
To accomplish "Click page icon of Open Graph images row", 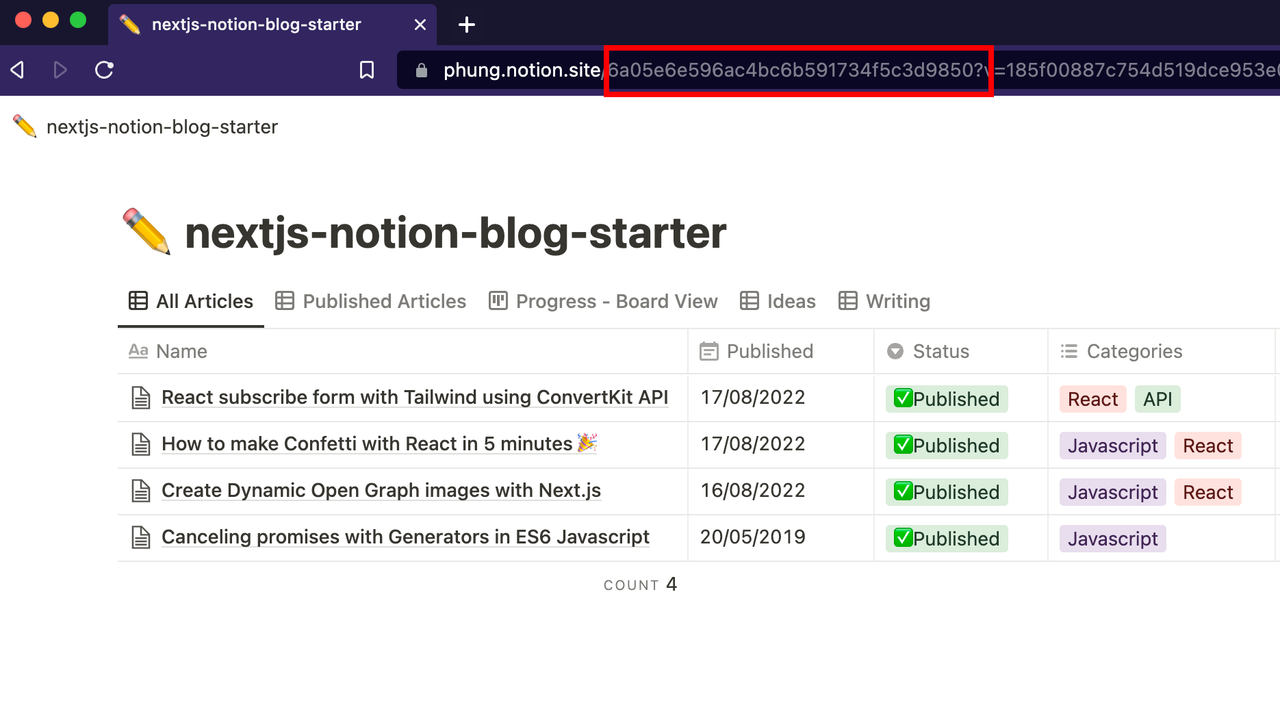I will [142, 491].
